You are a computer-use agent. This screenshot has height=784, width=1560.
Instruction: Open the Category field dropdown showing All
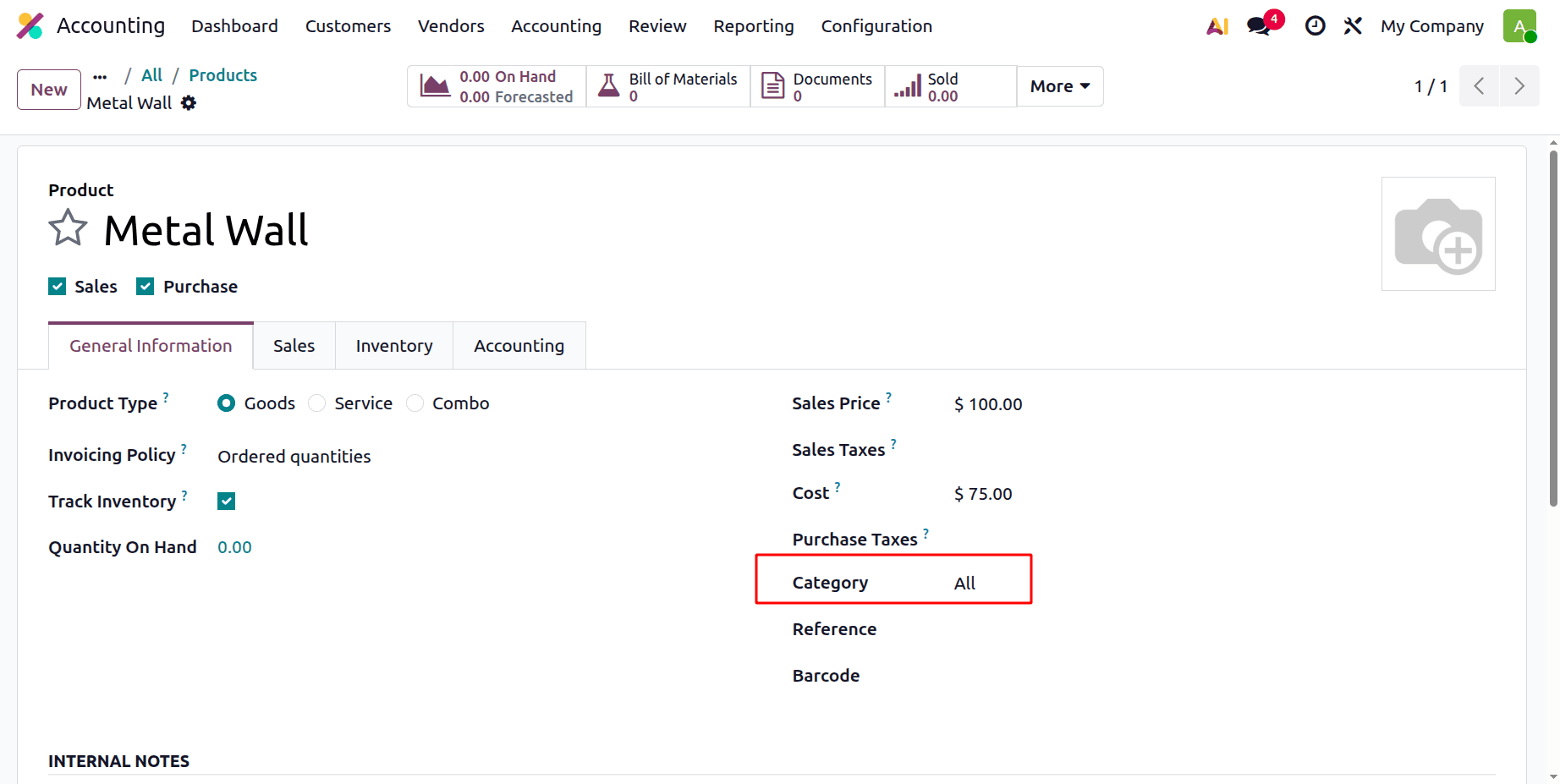click(x=964, y=584)
